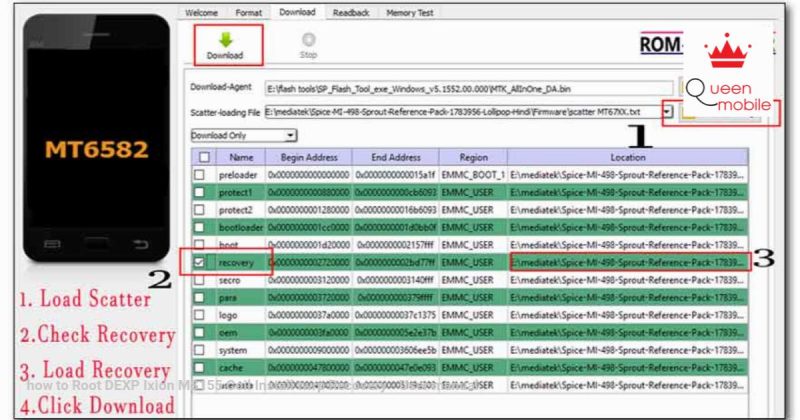Image resolution: width=800 pixels, height=420 pixels.
Task: Click the recovery row Location path
Action: tap(628, 262)
